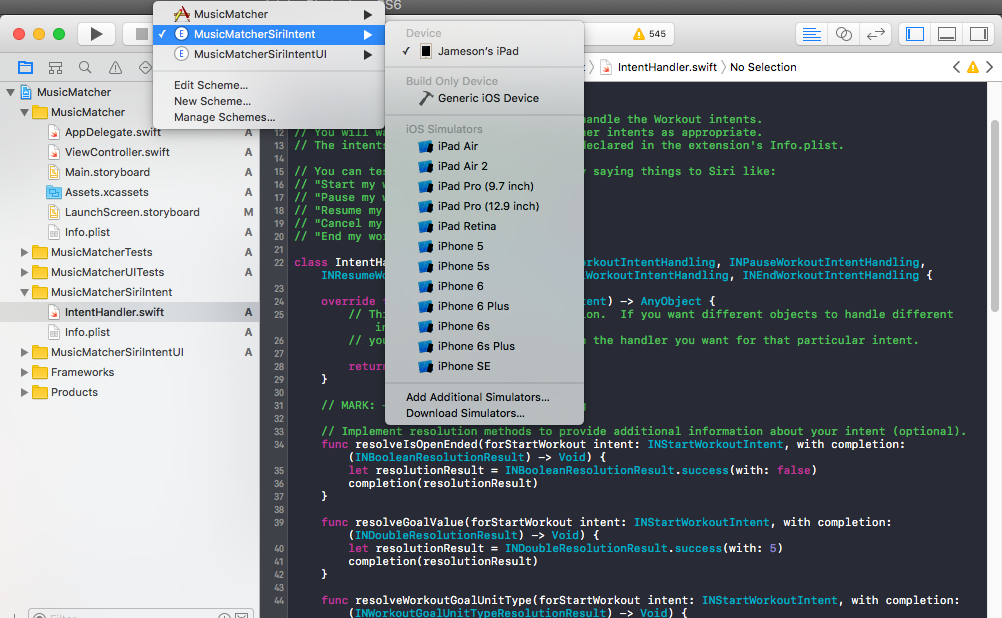1002x618 pixels.
Task: Choose the MusicMatcherSiriIntentUI scheme
Action: [260, 54]
